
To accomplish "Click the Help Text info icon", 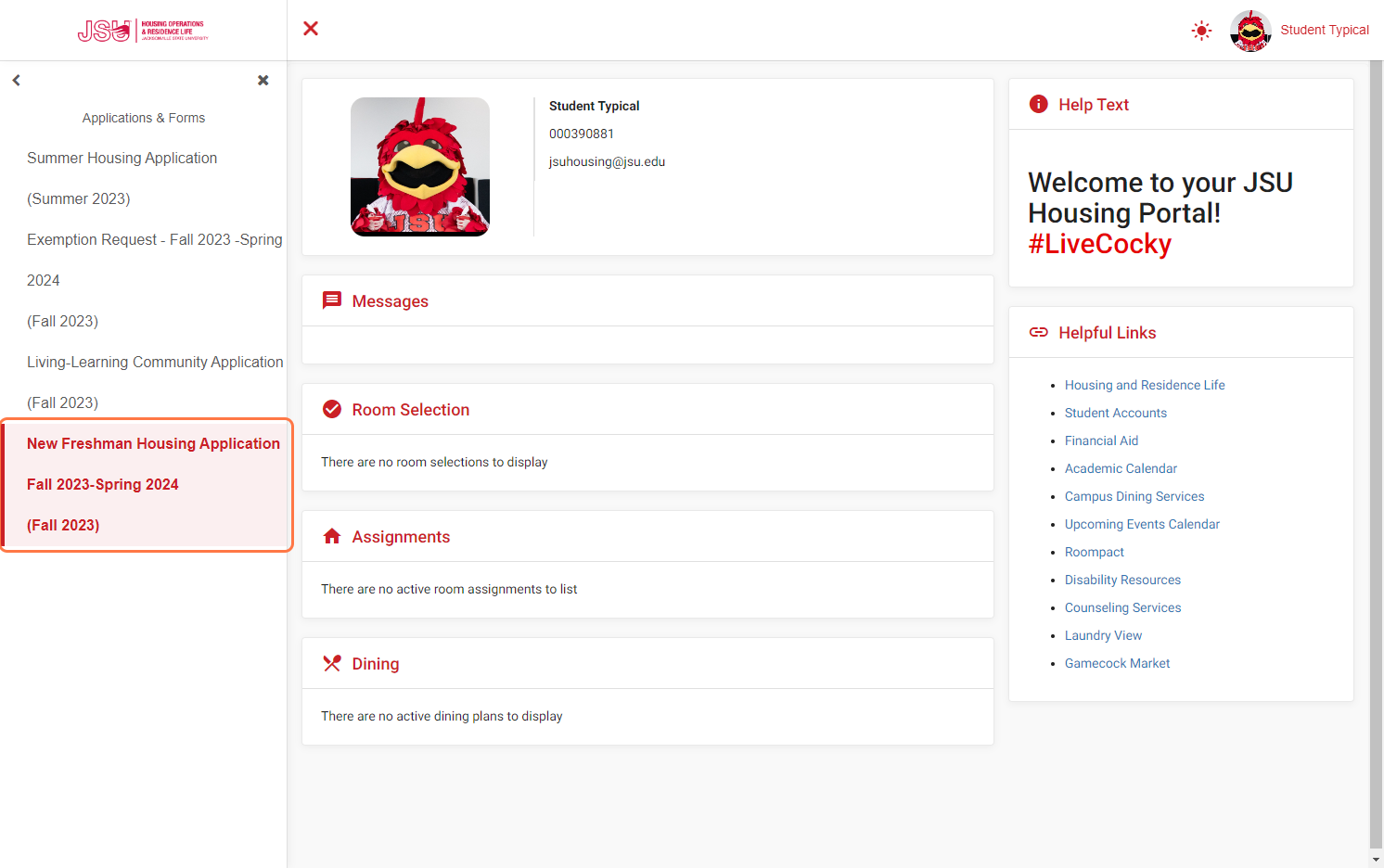I will [1039, 104].
